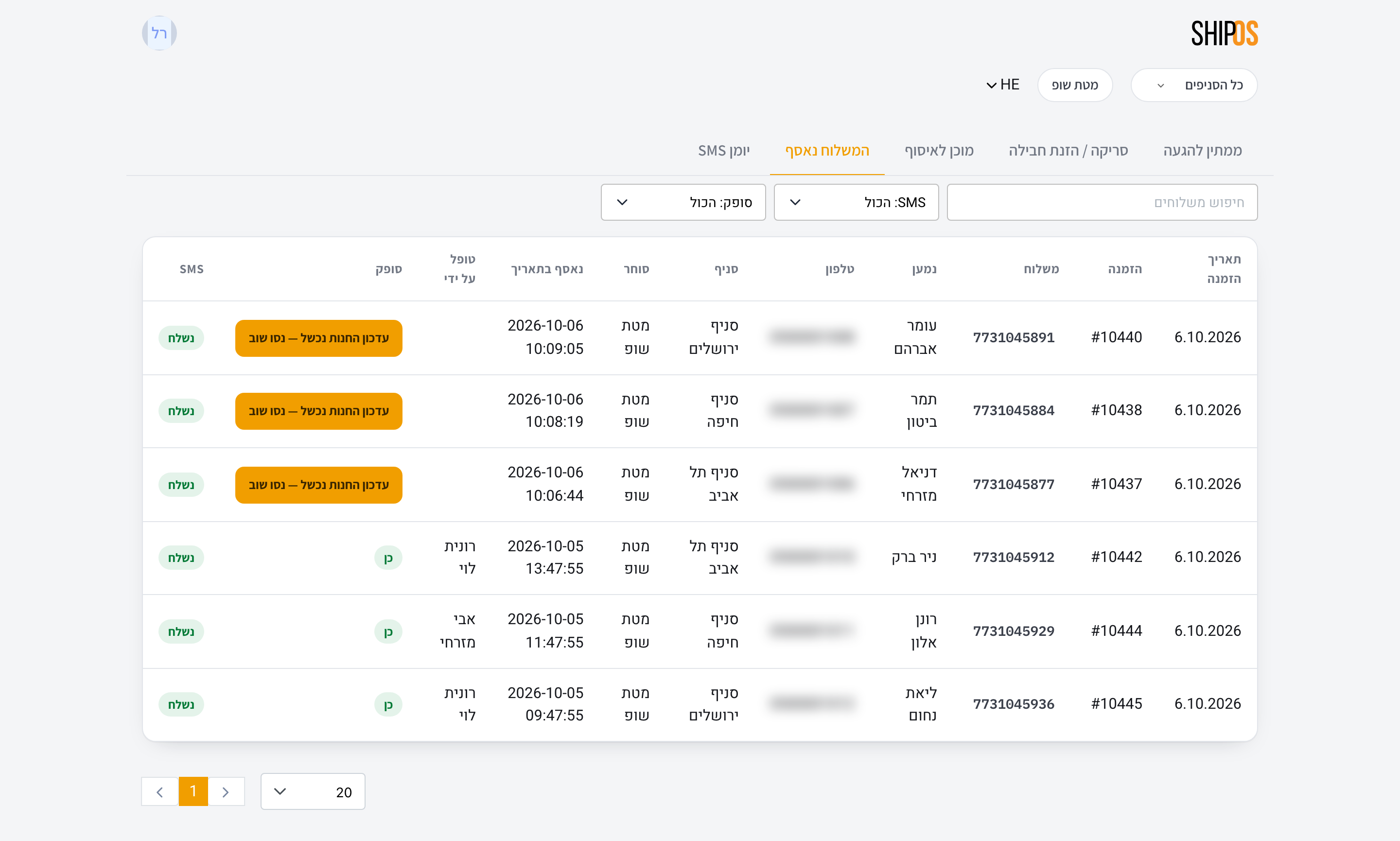This screenshot has width=1400, height=841.
Task: Retry store update for order #10438
Action: click(x=318, y=411)
